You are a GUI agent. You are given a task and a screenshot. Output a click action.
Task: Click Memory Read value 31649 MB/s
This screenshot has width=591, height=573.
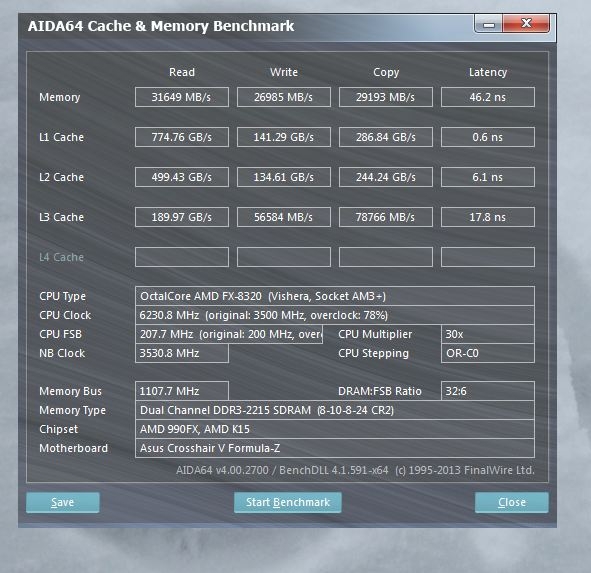tap(182, 97)
